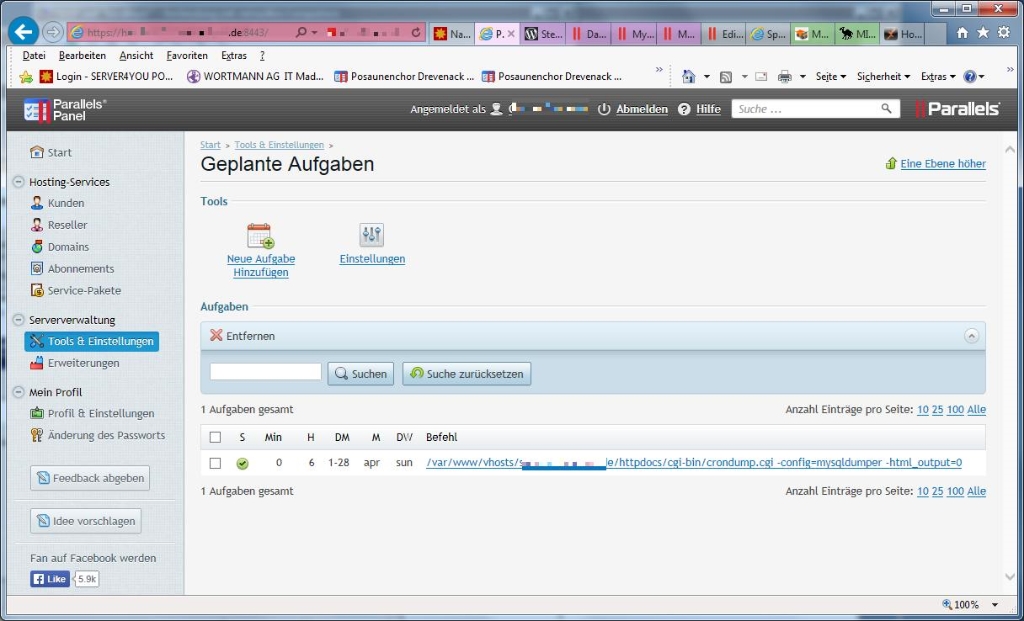
Task: Open the Extras menu in menu bar
Action: pos(234,56)
